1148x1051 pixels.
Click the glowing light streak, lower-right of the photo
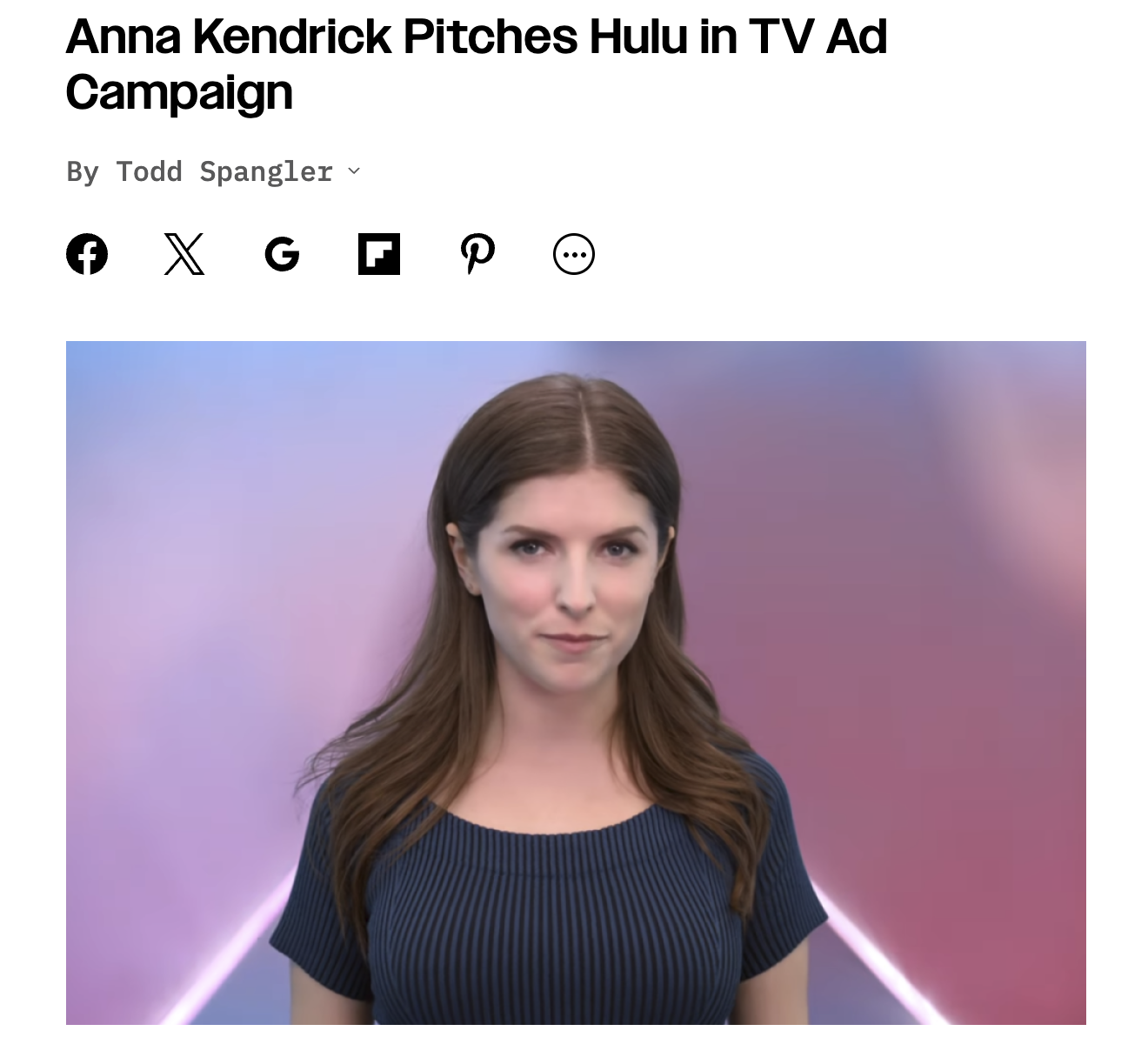878,957
